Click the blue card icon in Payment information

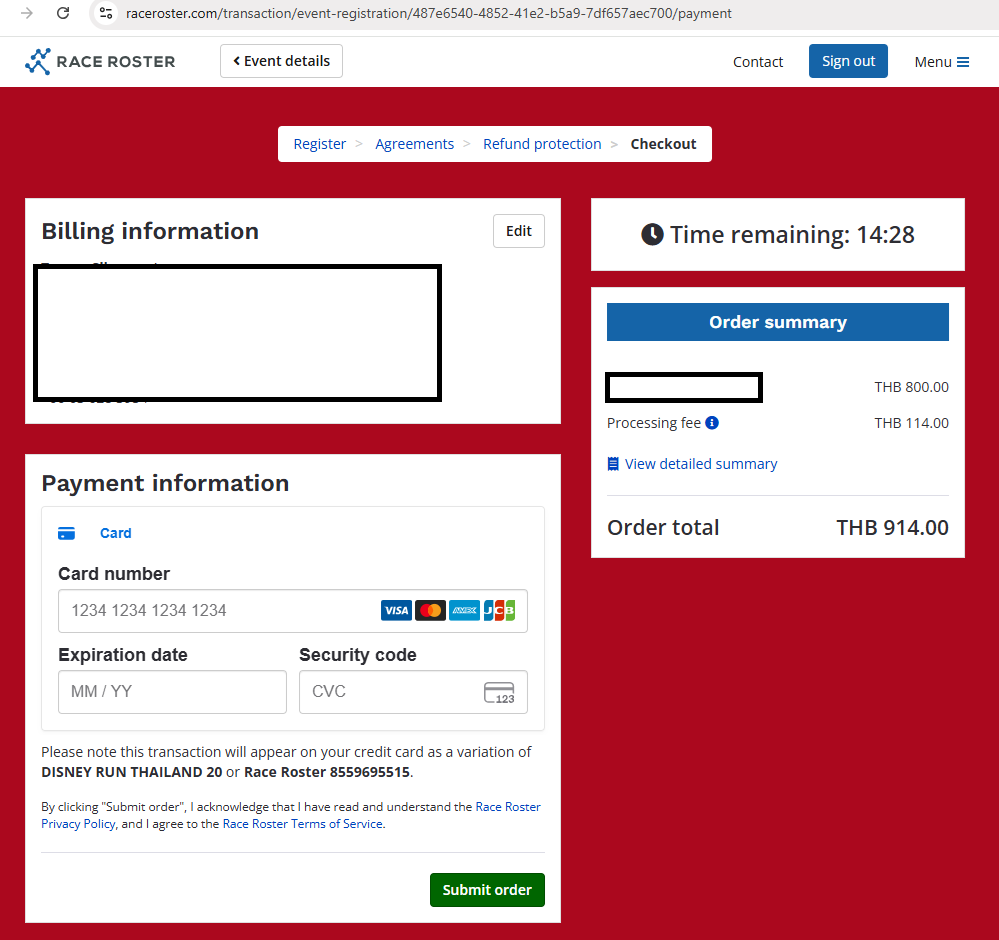[x=66, y=533]
